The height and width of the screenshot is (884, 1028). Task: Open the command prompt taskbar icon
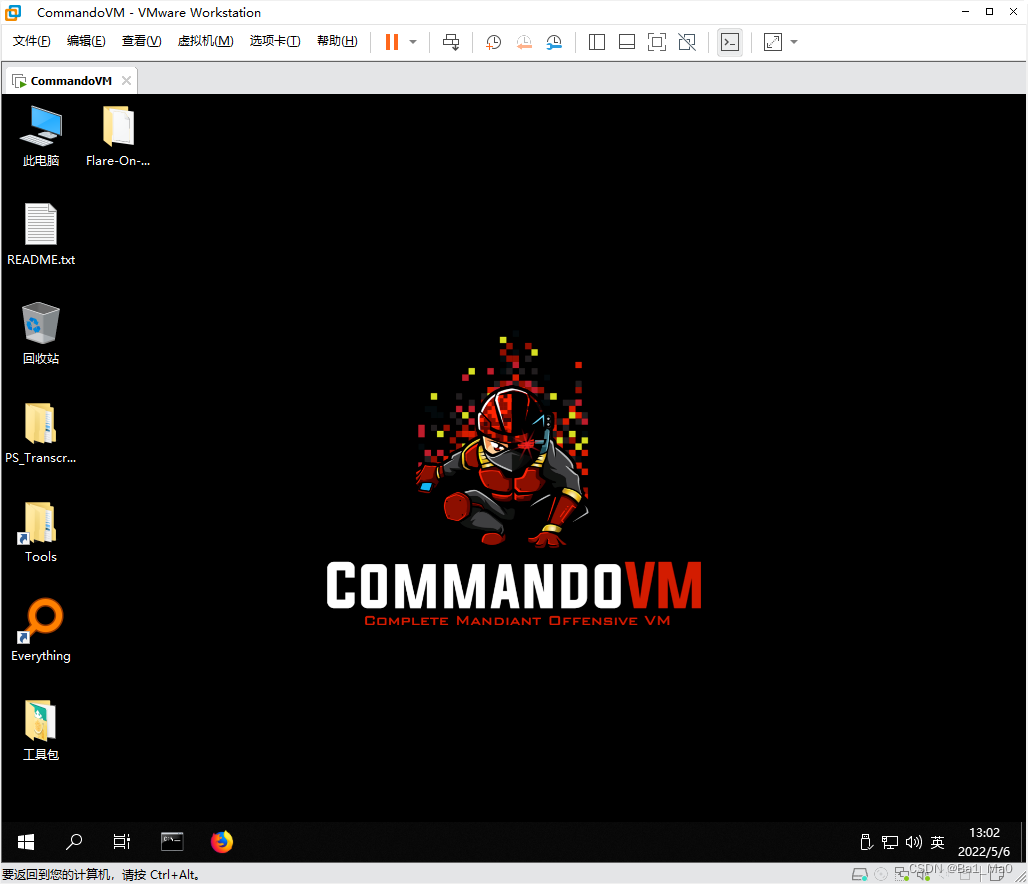(x=172, y=842)
